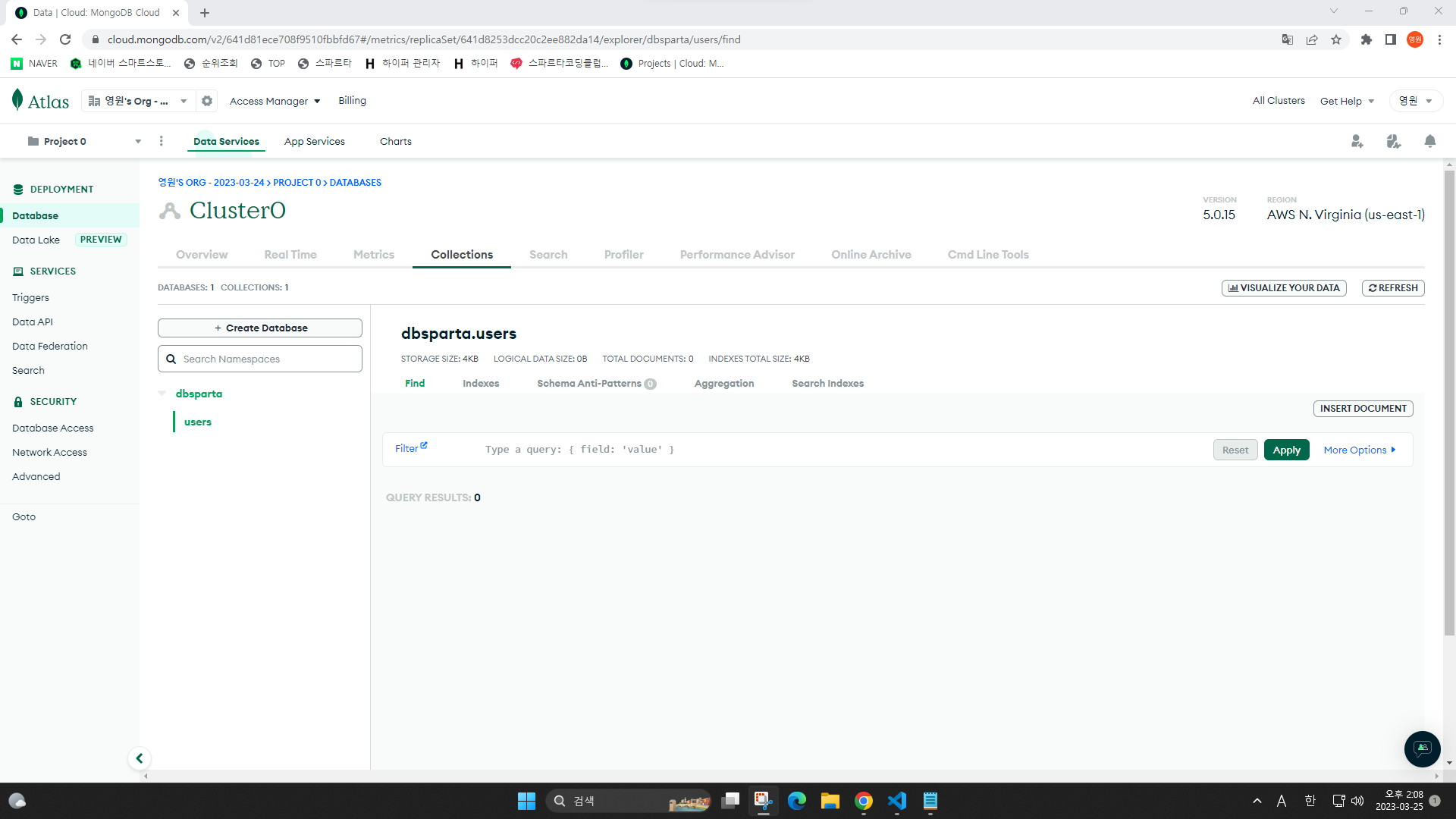The image size is (1456, 819).
Task: Apply the query filter
Action: pos(1287,450)
